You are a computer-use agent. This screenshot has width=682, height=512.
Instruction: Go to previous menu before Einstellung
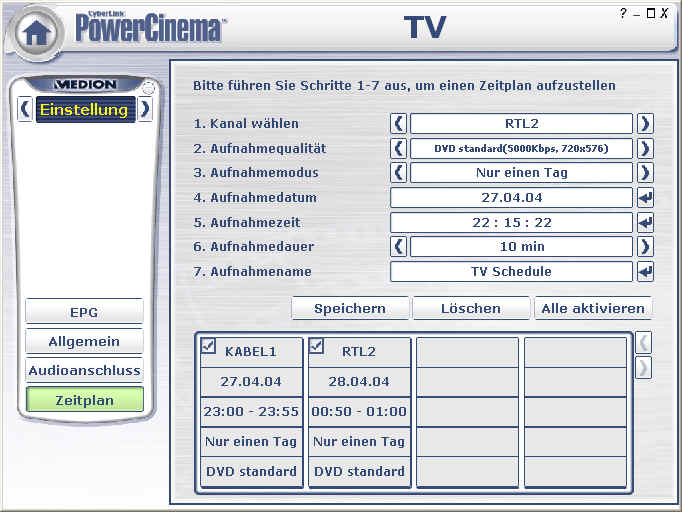click(25, 109)
